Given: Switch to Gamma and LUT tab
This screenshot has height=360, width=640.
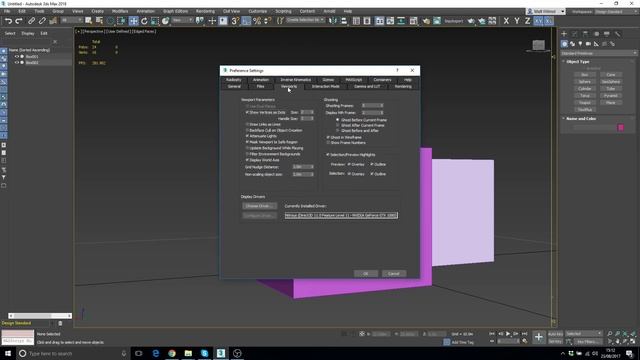Looking at the screenshot, I should [x=367, y=87].
